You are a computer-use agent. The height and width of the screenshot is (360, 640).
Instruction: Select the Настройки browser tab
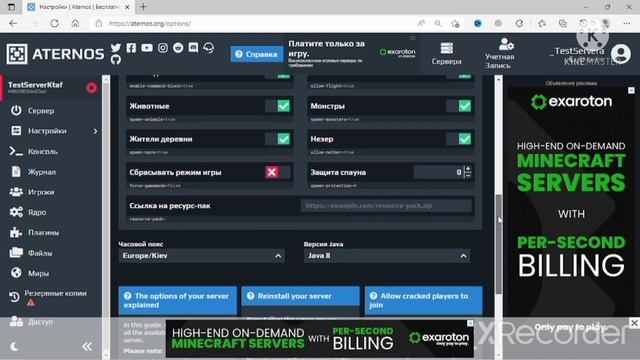click(78, 7)
